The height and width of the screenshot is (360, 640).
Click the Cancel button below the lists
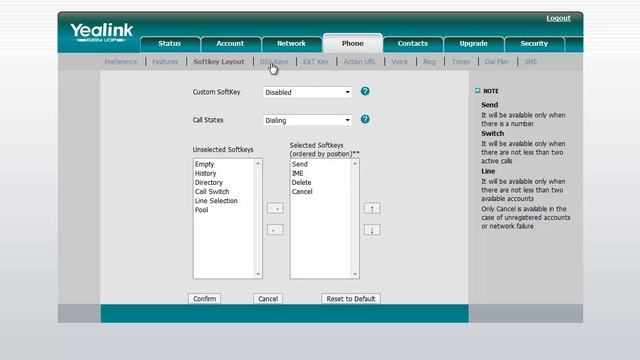pyautogui.click(x=268, y=298)
